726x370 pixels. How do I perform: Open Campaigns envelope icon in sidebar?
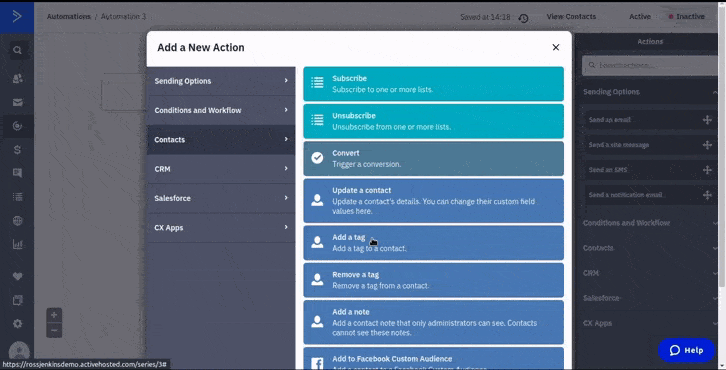18,103
